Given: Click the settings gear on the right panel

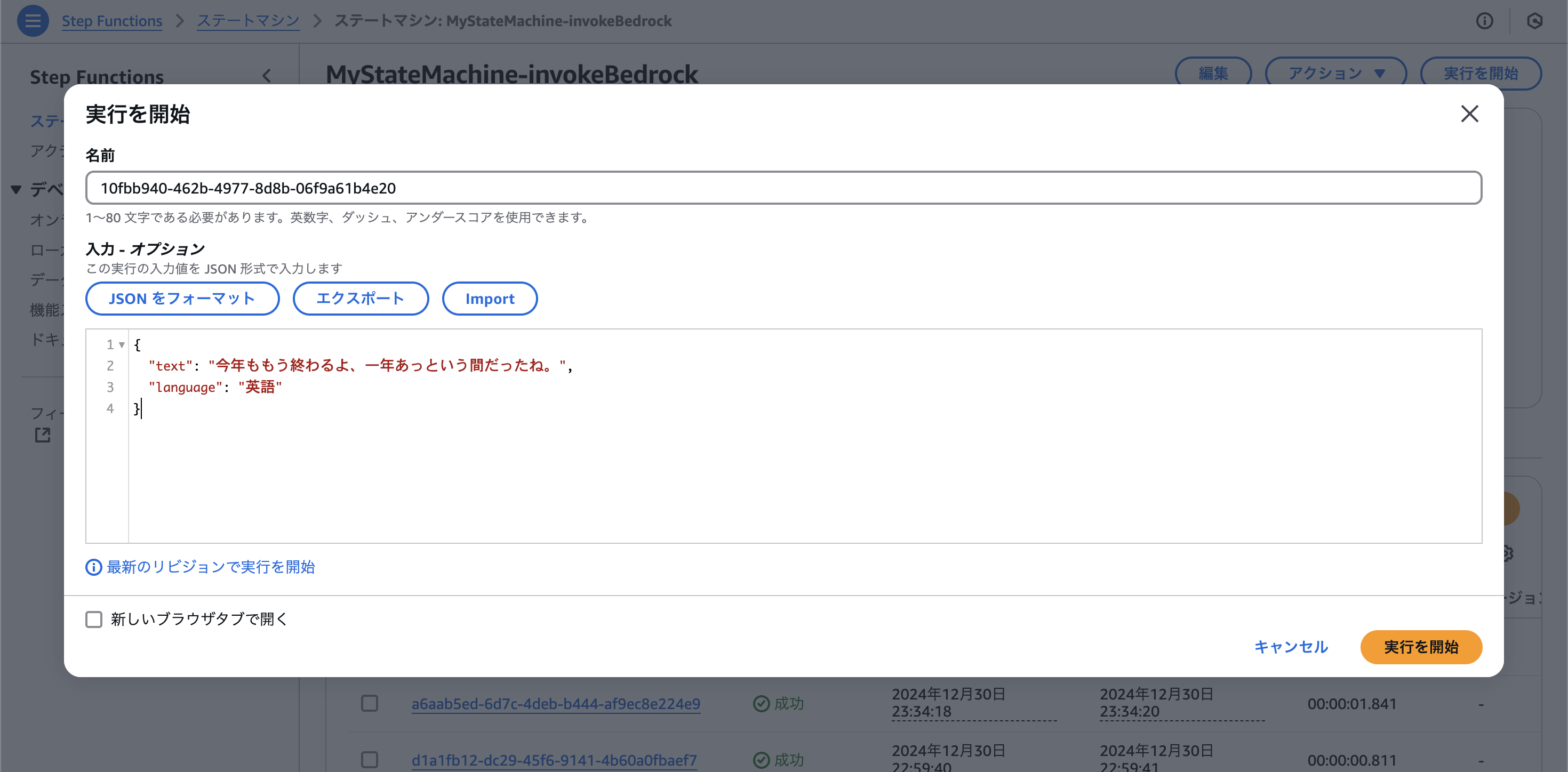Looking at the screenshot, I should (x=1508, y=553).
